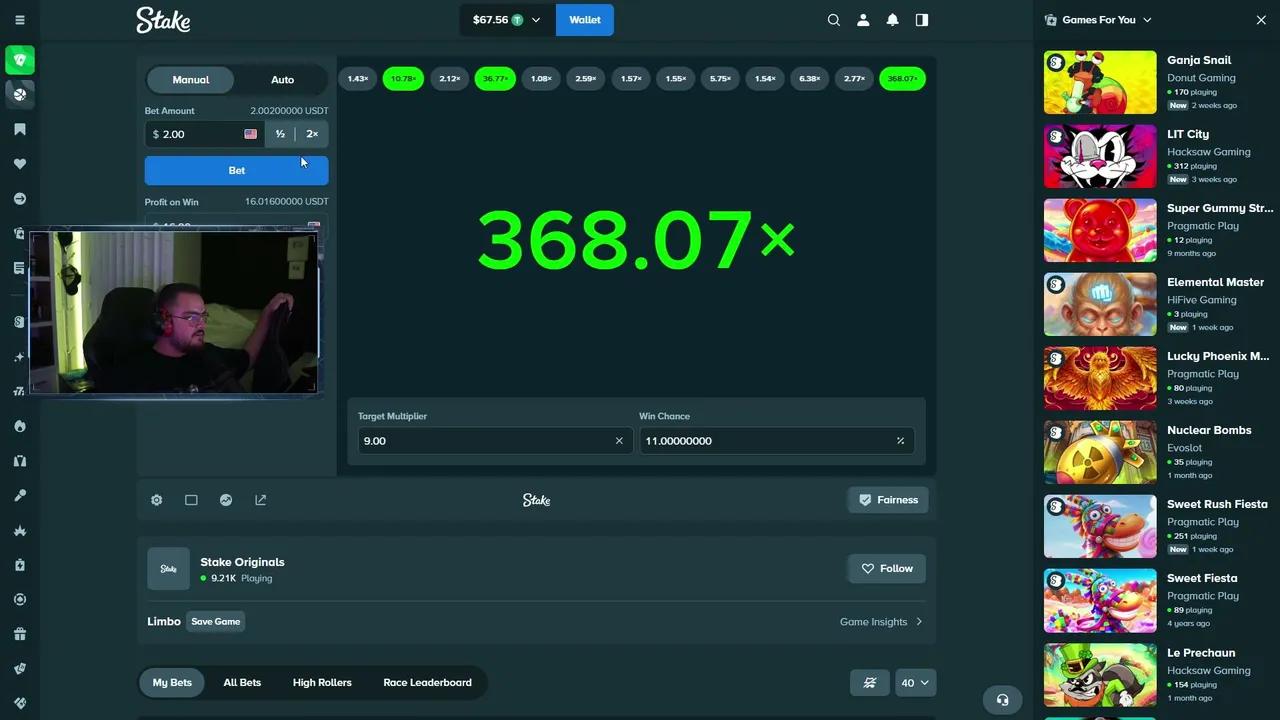
Task: Open the green Casino section icon
Action: pyautogui.click(x=20, y=60)
